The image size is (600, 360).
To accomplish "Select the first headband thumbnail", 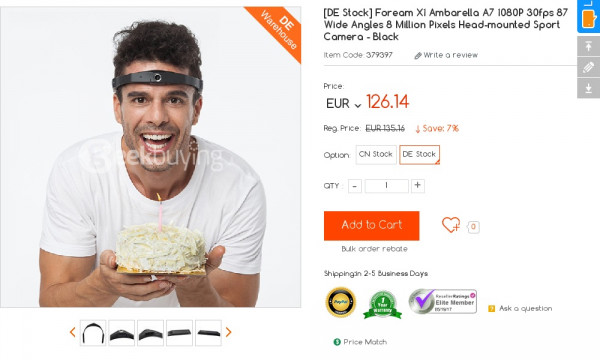I will tap(93, 333).
